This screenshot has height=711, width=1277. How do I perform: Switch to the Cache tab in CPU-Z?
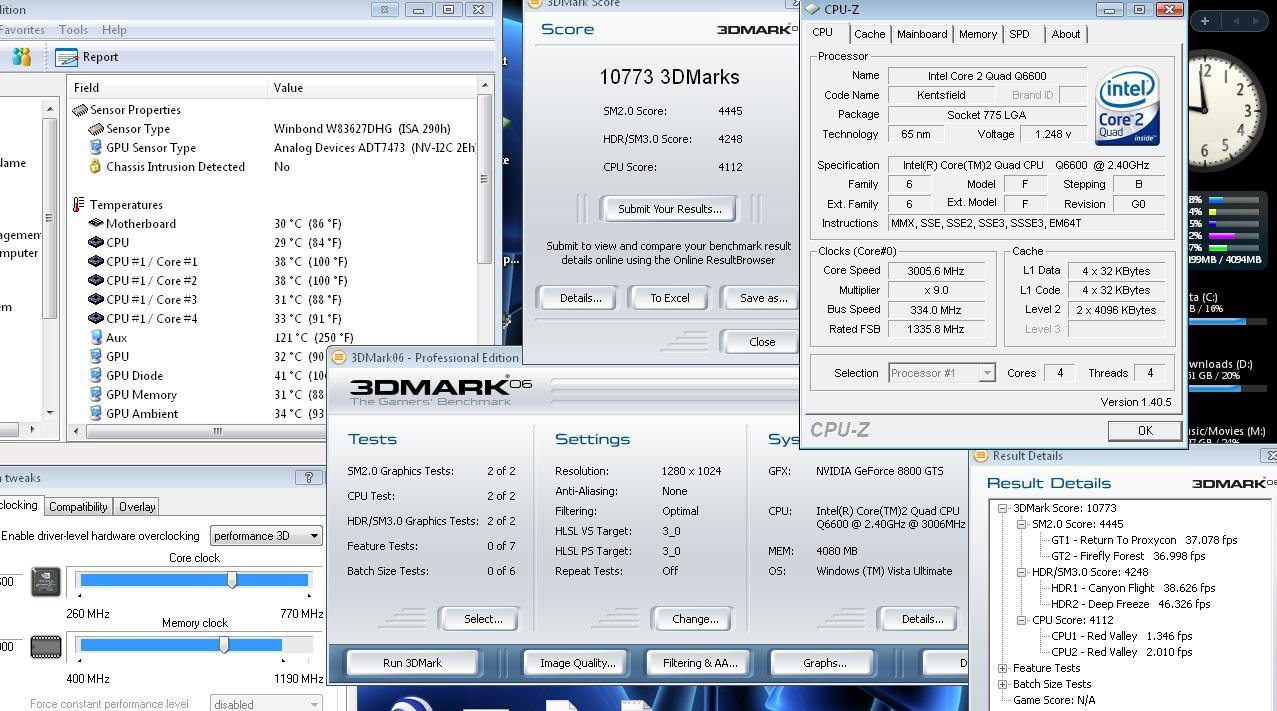coord(869,34)
